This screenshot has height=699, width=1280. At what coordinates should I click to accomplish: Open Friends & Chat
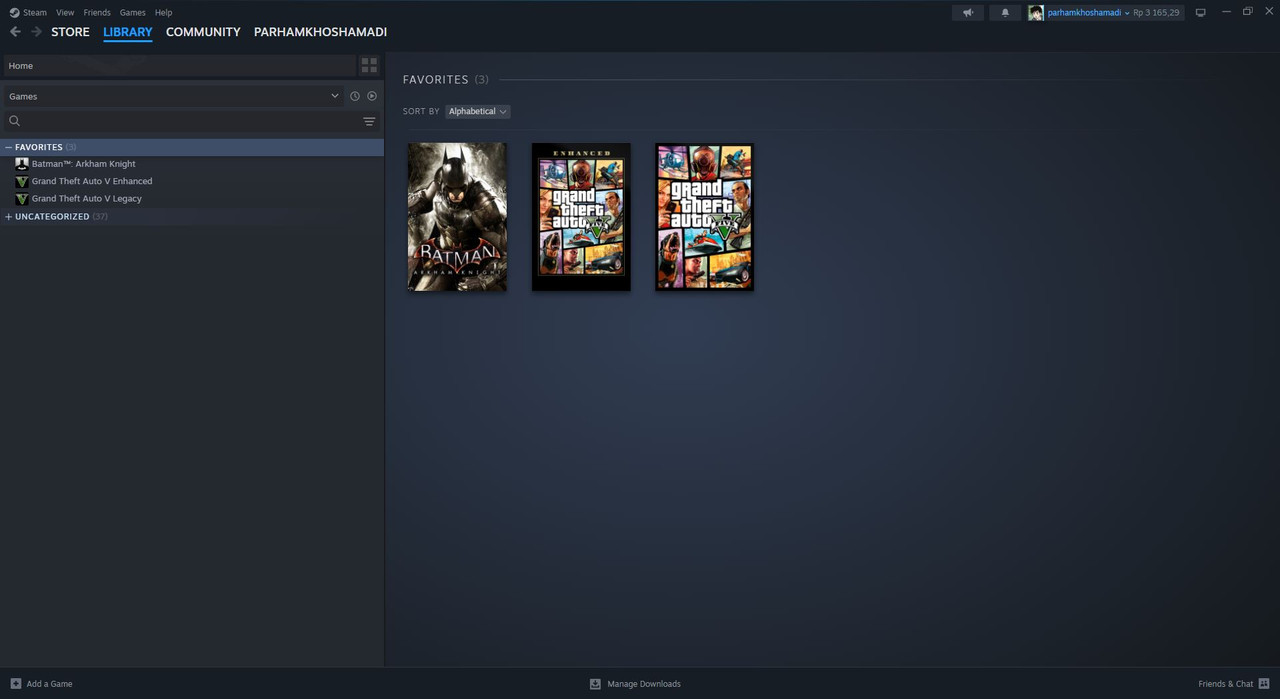coord(1225,684)
